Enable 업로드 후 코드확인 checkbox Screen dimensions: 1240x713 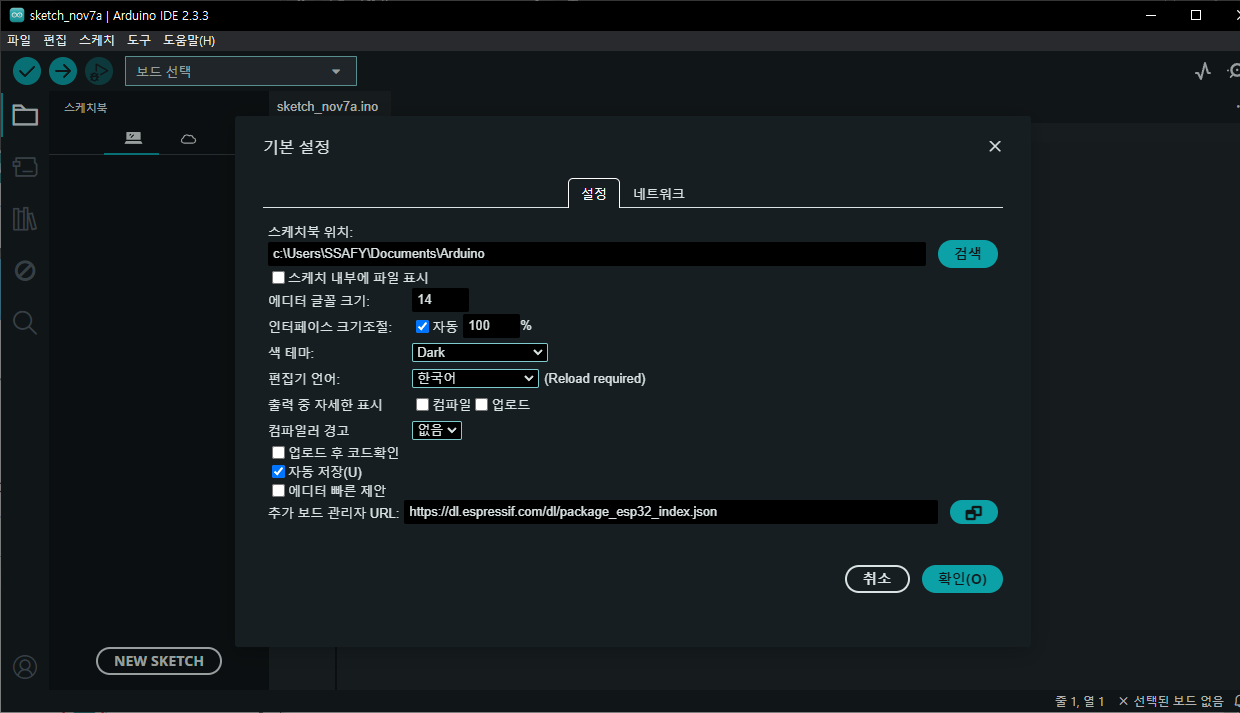click(279, 452)
